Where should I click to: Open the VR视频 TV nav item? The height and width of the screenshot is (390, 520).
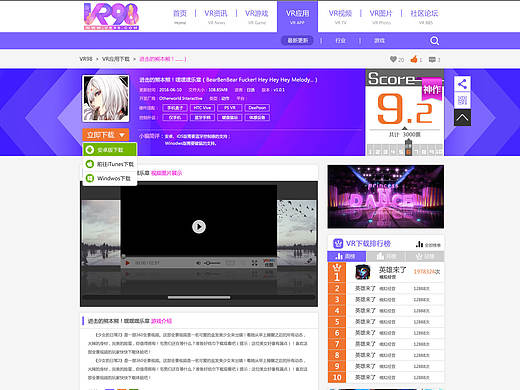coord(340,16)
